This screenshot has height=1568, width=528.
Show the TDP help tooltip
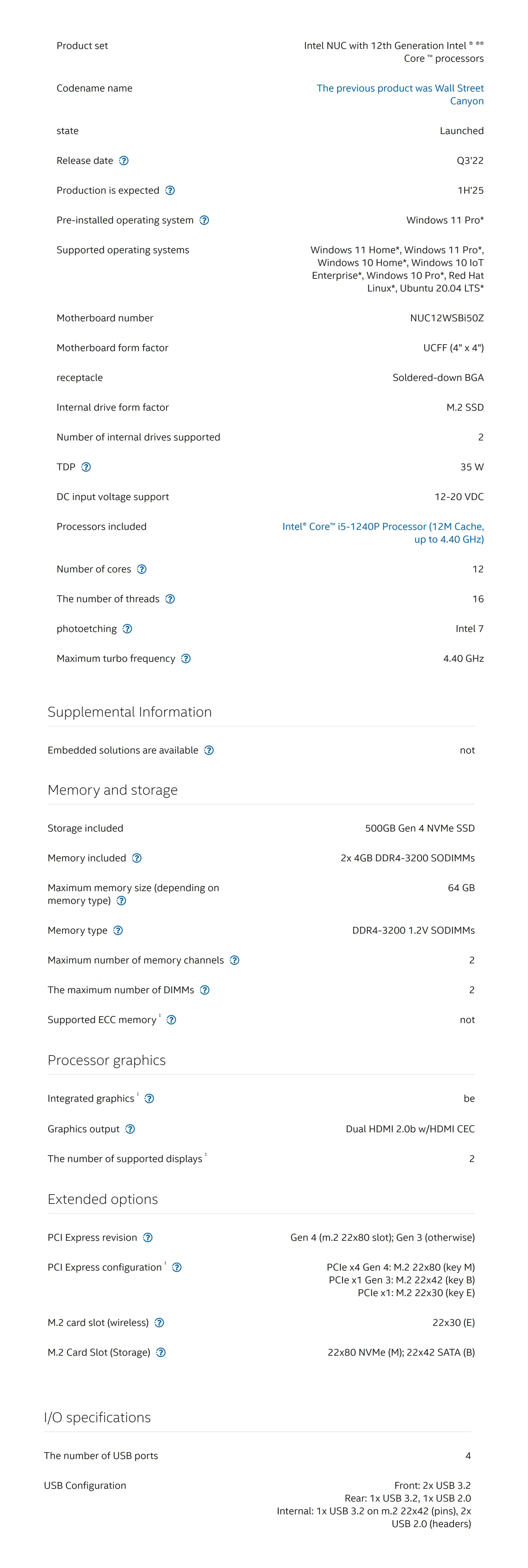[x=86, y=467]
